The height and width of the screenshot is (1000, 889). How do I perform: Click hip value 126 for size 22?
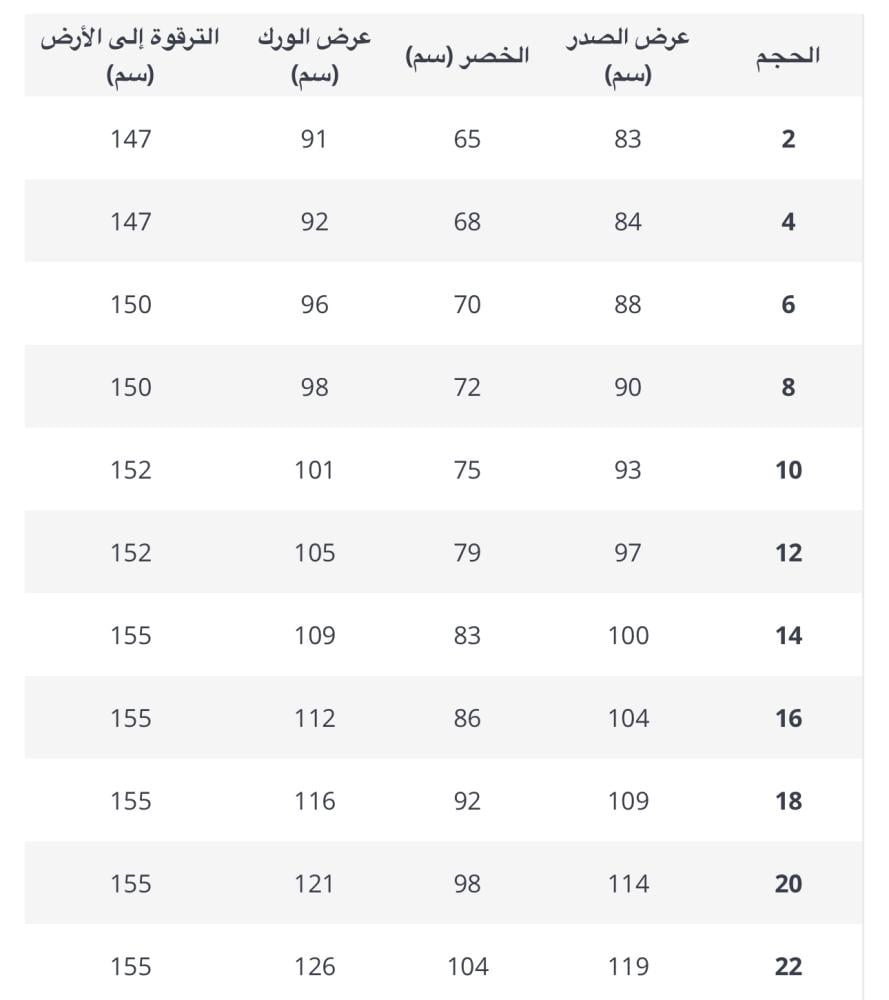tap(314, 967)
